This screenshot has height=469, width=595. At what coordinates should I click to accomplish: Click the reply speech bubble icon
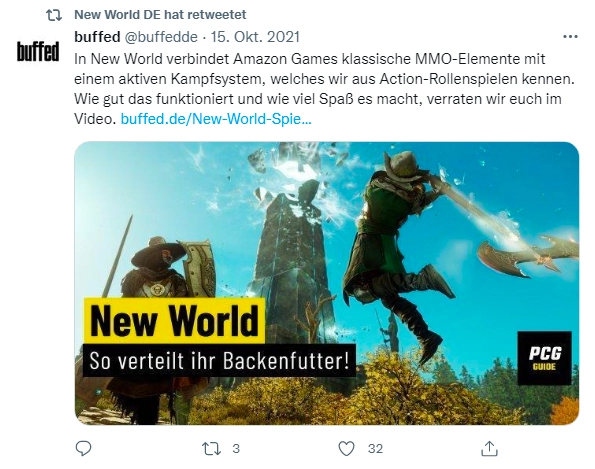(x=83, y=449)
